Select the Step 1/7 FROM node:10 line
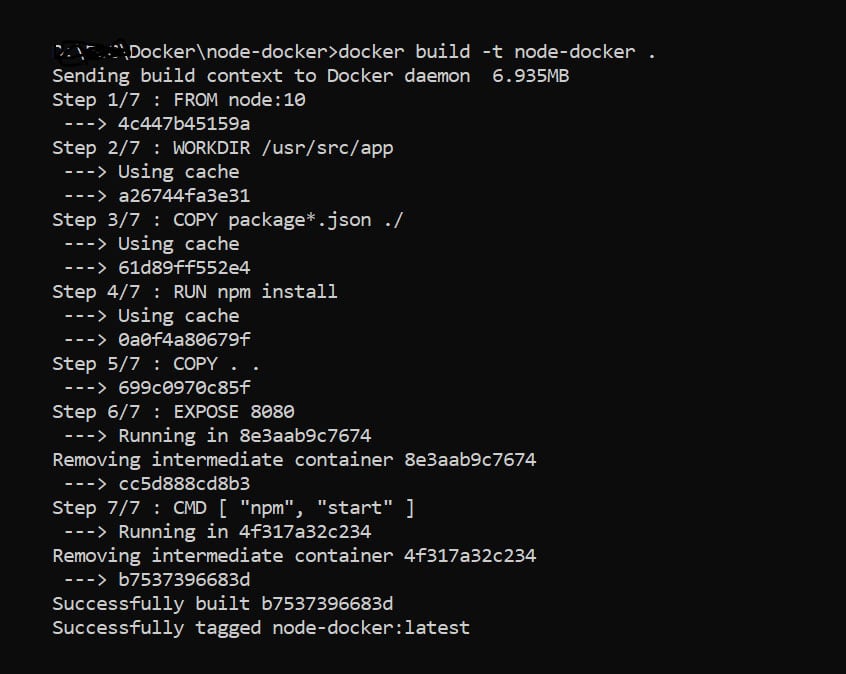Viewport: 846px width, 674px height. point(179,100)
